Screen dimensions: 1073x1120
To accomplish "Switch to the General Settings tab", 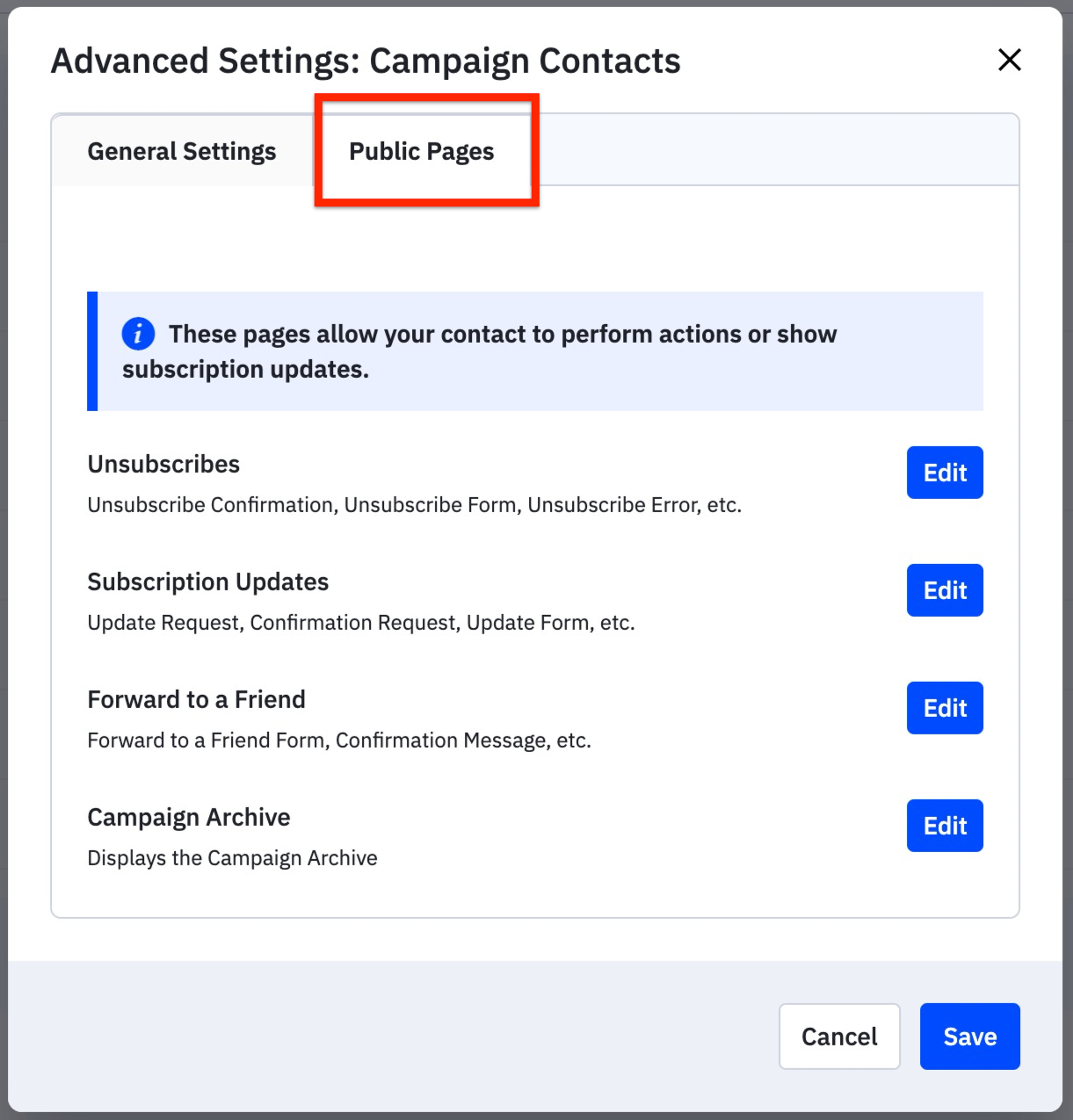I will click(x=182, y=151).
